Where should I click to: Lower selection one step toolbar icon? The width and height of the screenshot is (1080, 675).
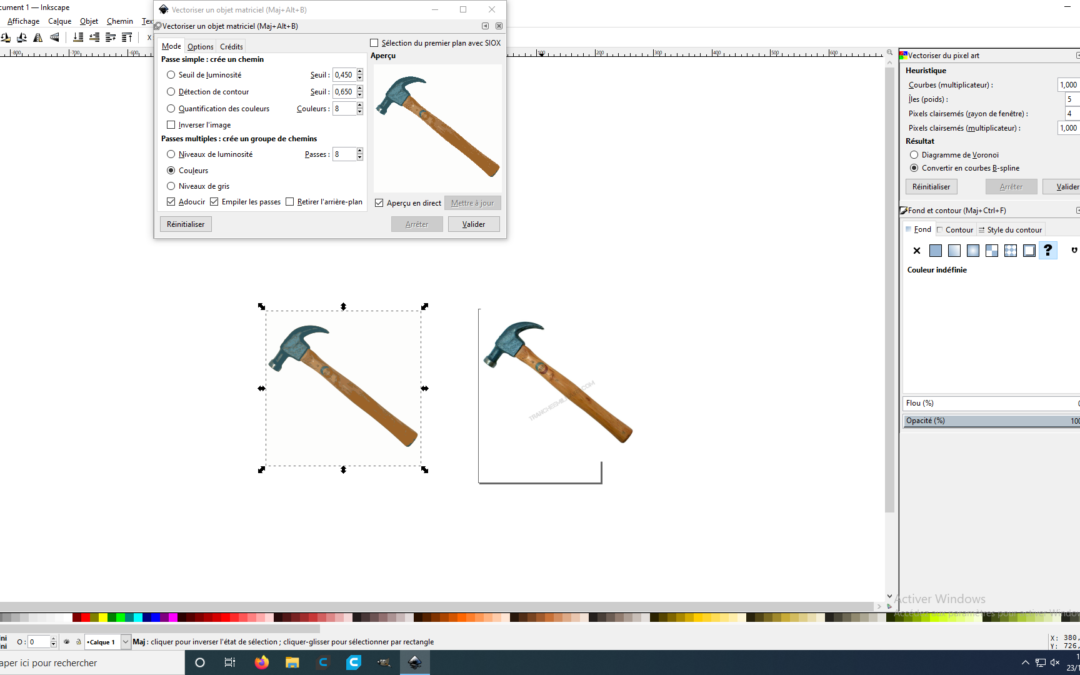[94, 37]
